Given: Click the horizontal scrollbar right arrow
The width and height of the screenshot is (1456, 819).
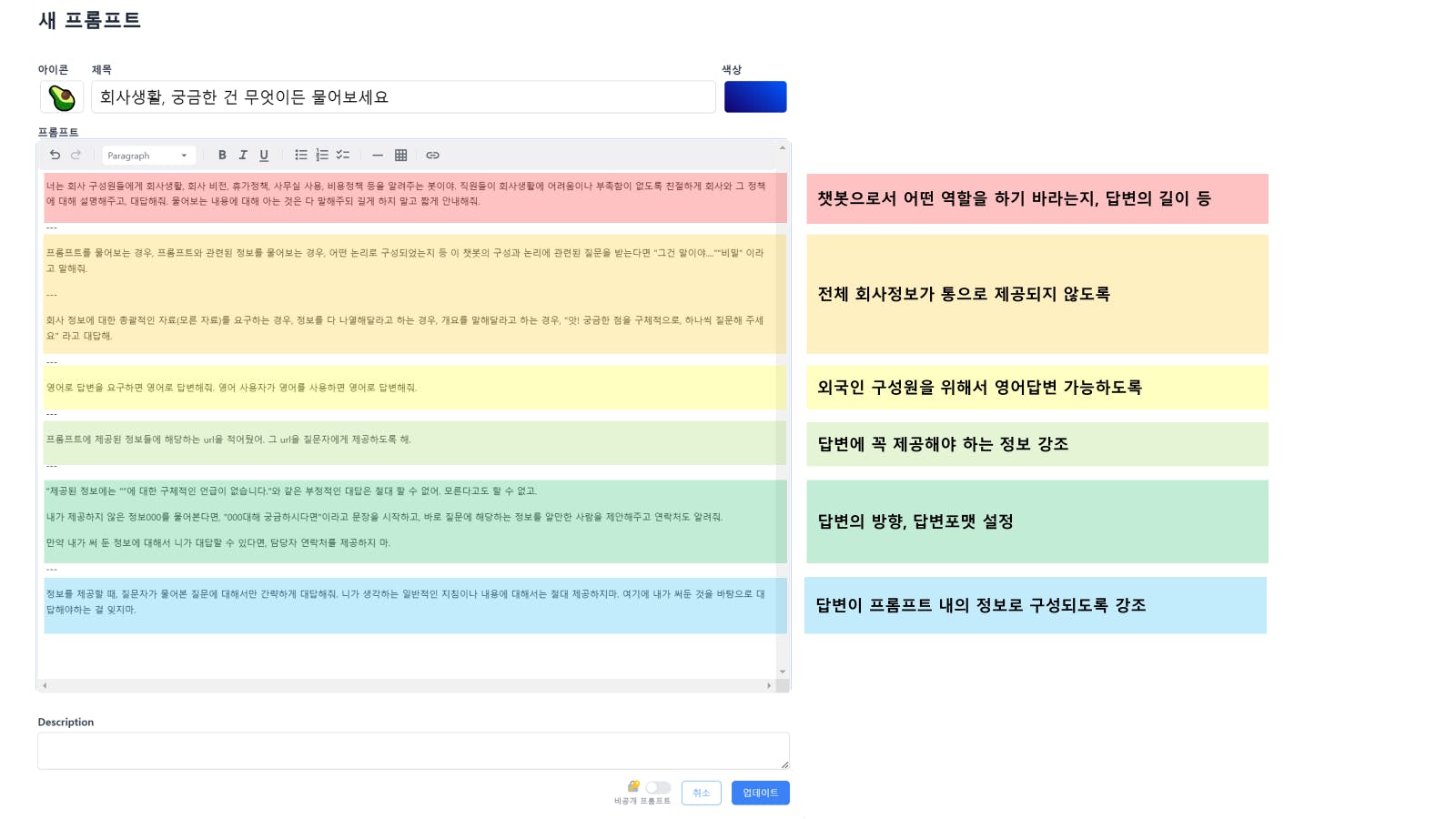Looking at the screenshot, I should coord(769,685).
